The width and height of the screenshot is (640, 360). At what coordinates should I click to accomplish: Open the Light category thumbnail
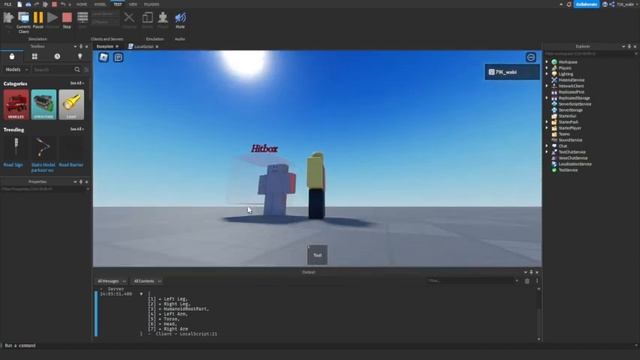pos(71,104)
